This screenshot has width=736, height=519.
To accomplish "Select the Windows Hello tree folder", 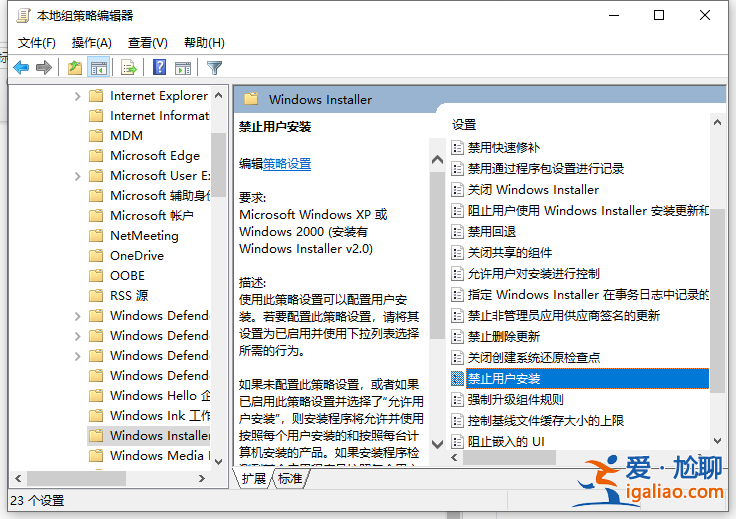I will click(x=149, y=396).
